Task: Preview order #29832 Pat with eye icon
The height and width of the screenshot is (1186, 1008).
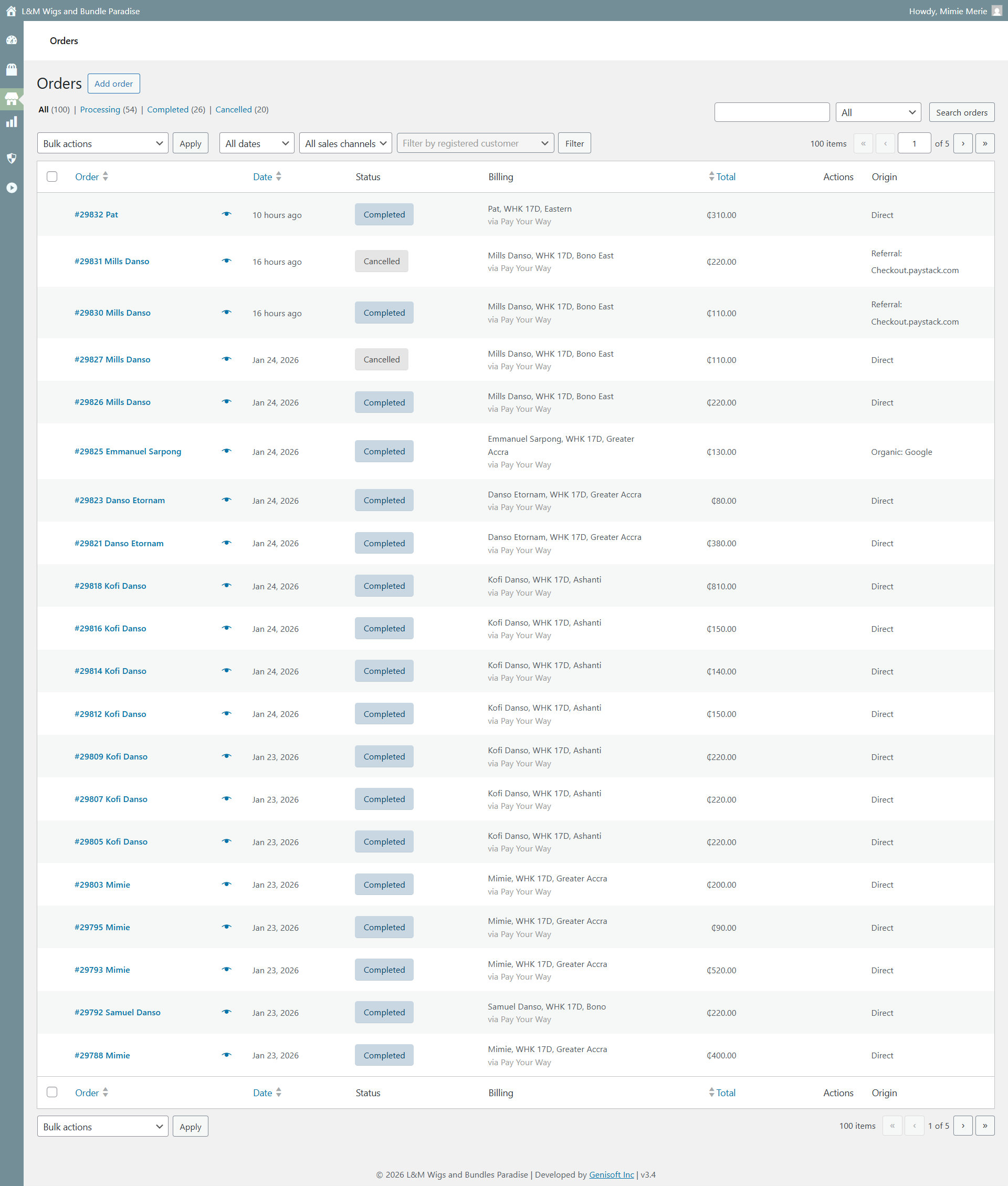Action: point(226,214)
